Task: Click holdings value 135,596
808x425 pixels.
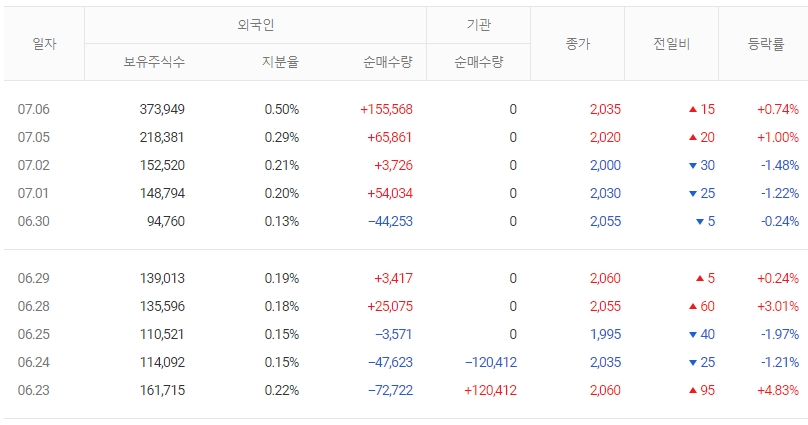Action: tap(162, 306)
